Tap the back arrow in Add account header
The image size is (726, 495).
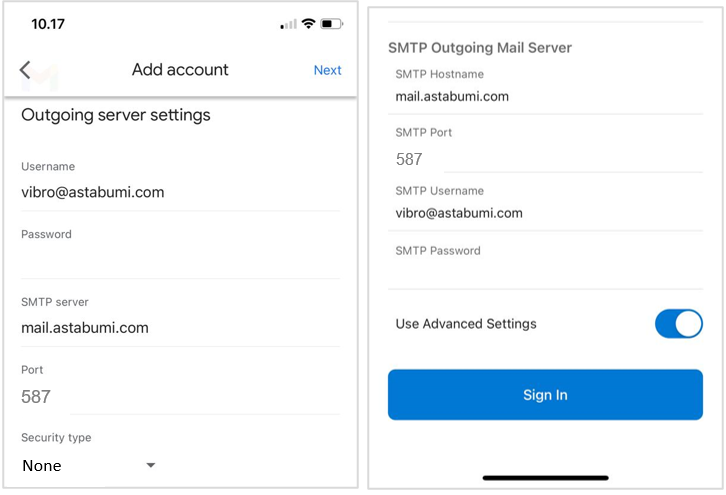25,70
